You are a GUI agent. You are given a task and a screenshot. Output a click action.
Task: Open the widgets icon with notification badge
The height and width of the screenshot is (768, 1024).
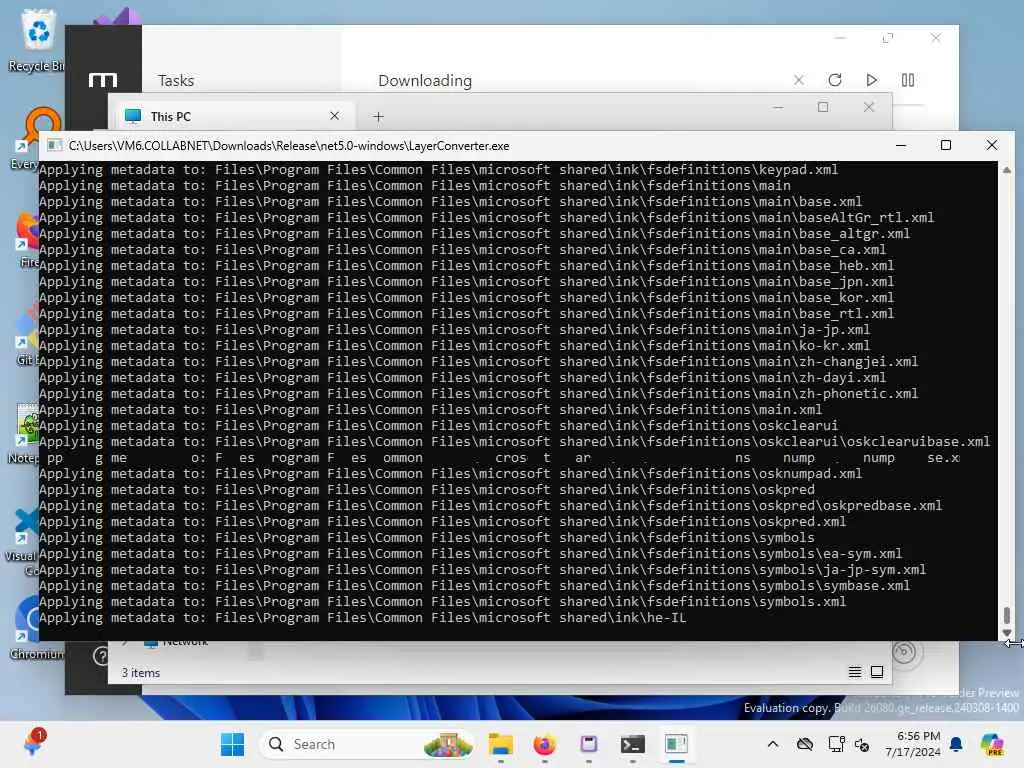tap(33, 744)
